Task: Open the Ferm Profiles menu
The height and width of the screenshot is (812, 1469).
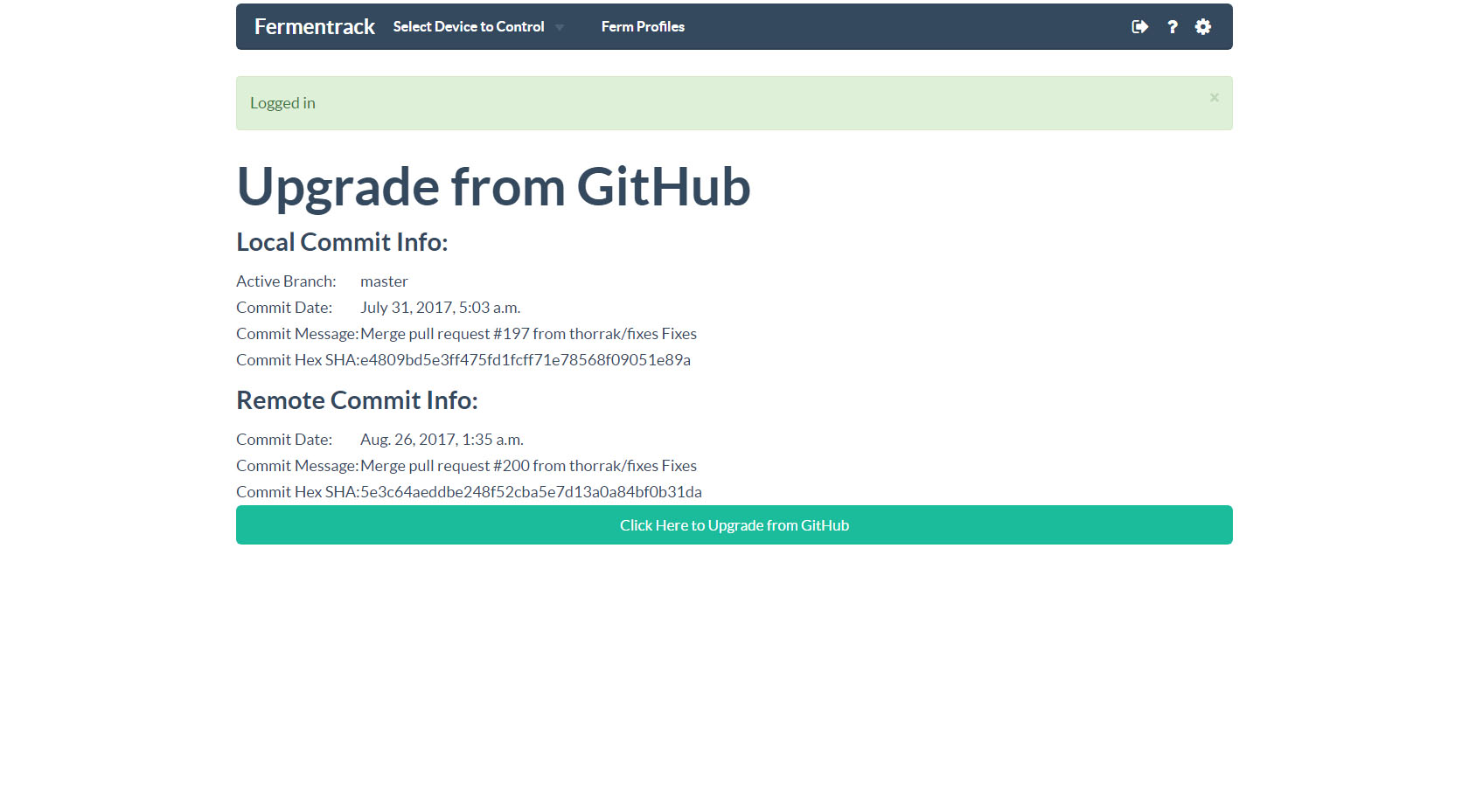Action: (x=643, y=27)
